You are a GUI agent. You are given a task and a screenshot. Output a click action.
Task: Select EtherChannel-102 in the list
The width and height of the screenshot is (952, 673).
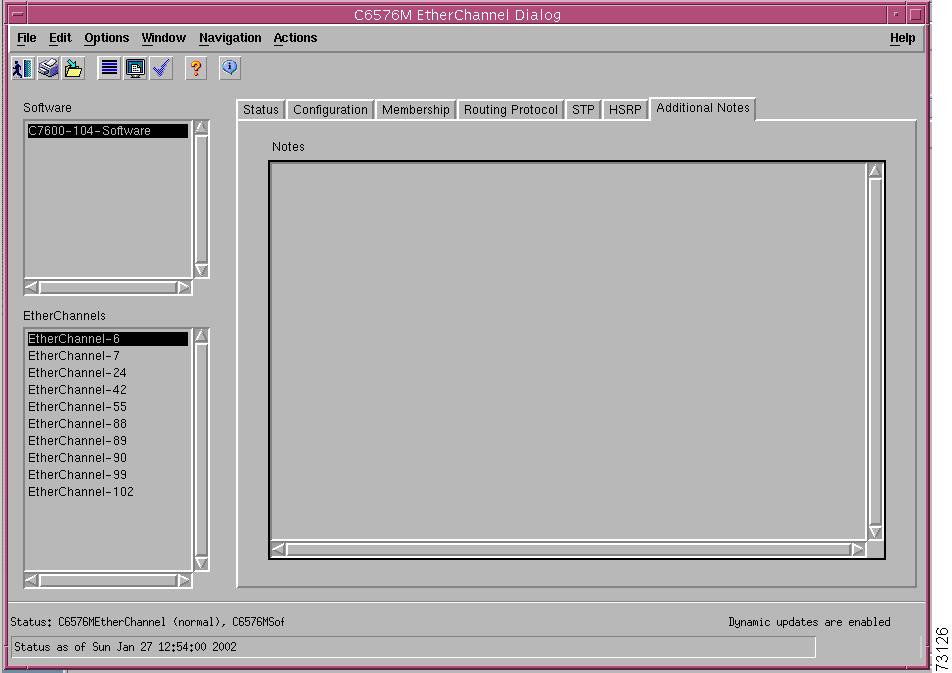[107, 492]
